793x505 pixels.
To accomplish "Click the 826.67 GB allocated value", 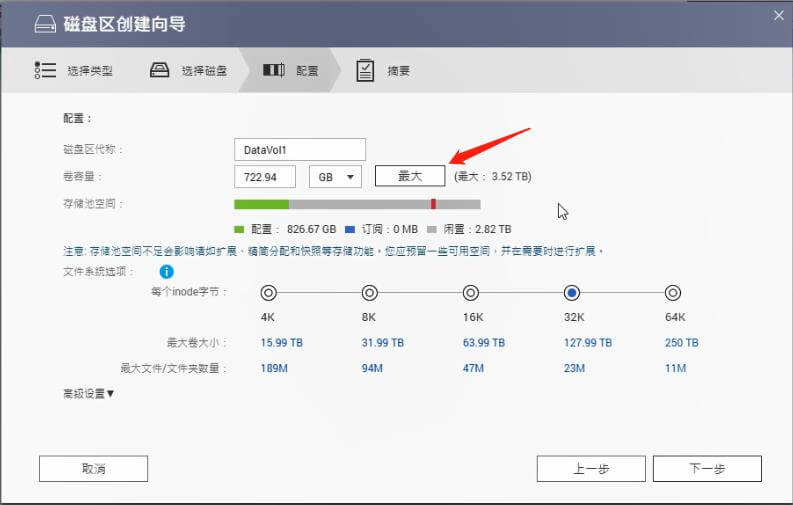I will [312, 229].
